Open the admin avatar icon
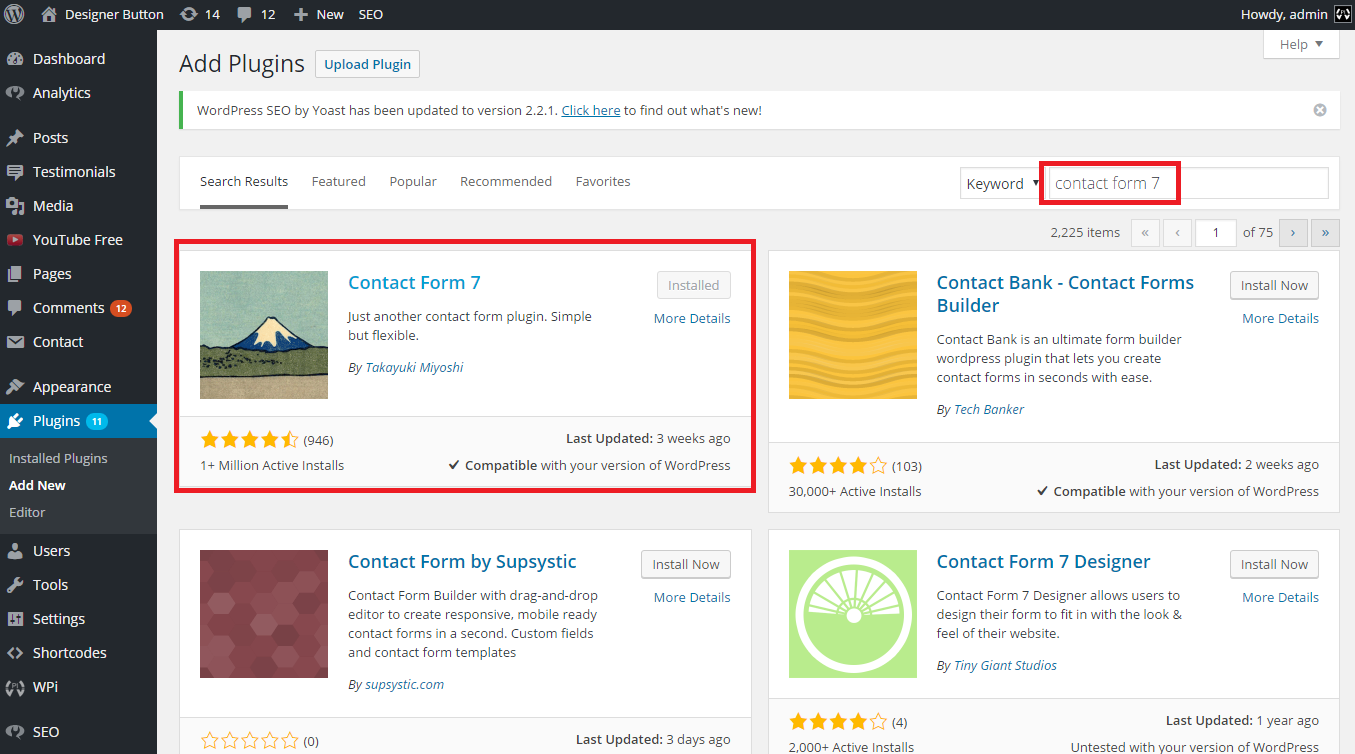This screenshot has width=1355, height=754. (x=1342, y=14)
